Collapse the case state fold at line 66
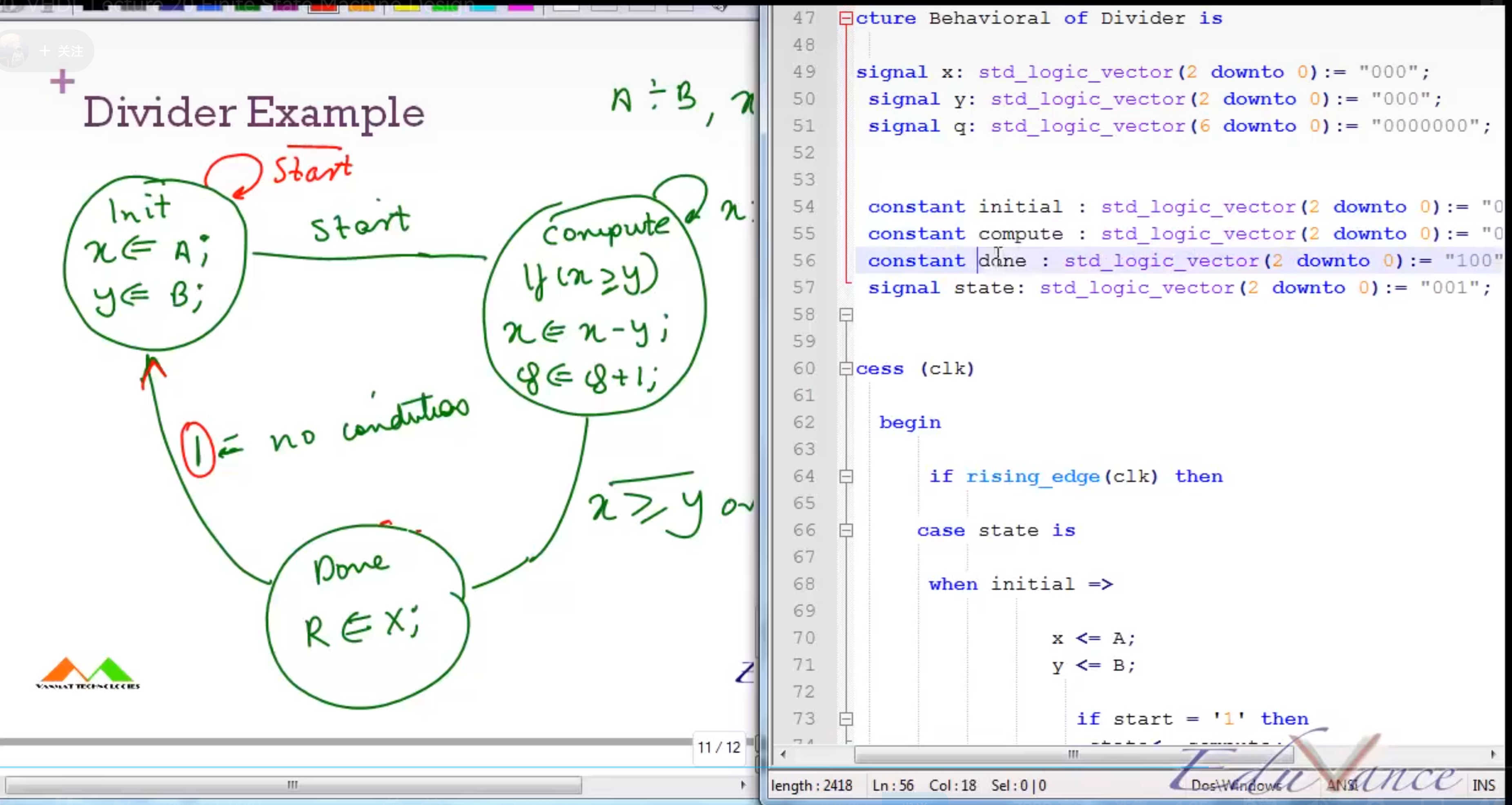Image resolution: width=1512 pixels, height=805 pixels. point(846,530)
